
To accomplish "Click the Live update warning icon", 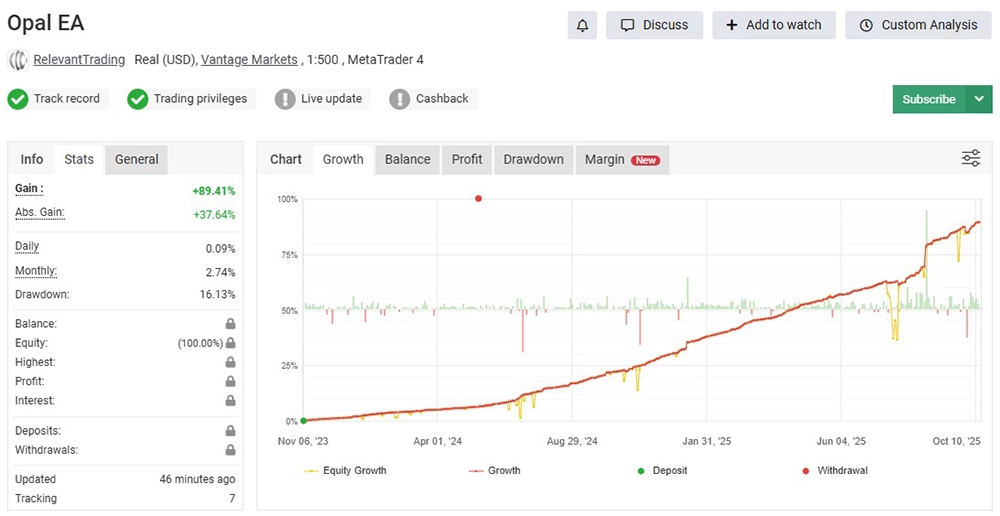I will coord(285,99).
